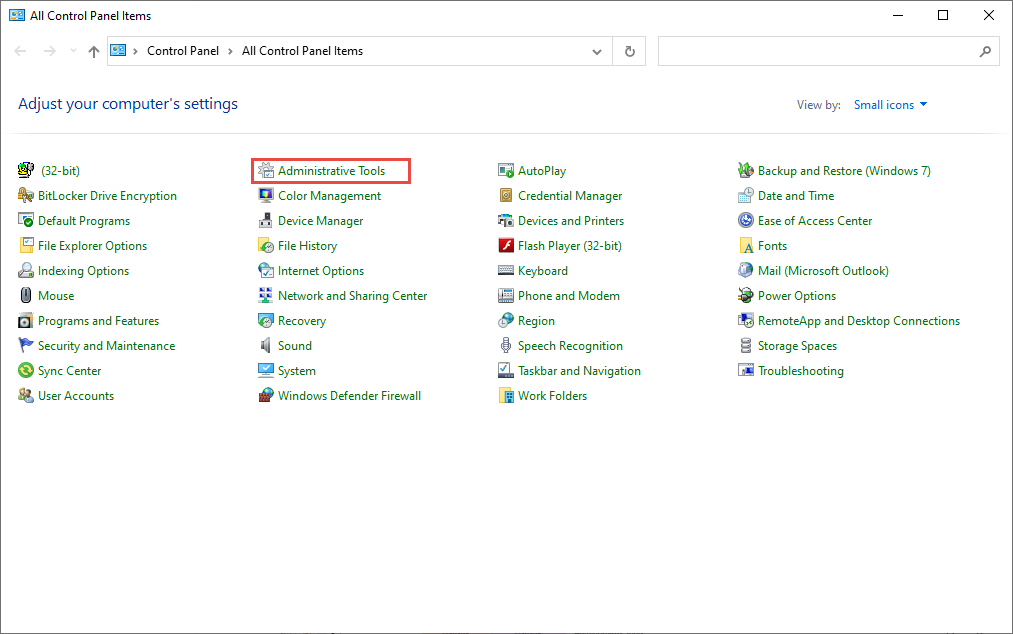Viewport: 1013px width, 634px height.
Task: Expand chevron before Control Panel breadcrumb
Action: pyautogui.click(x=135, y=51)
